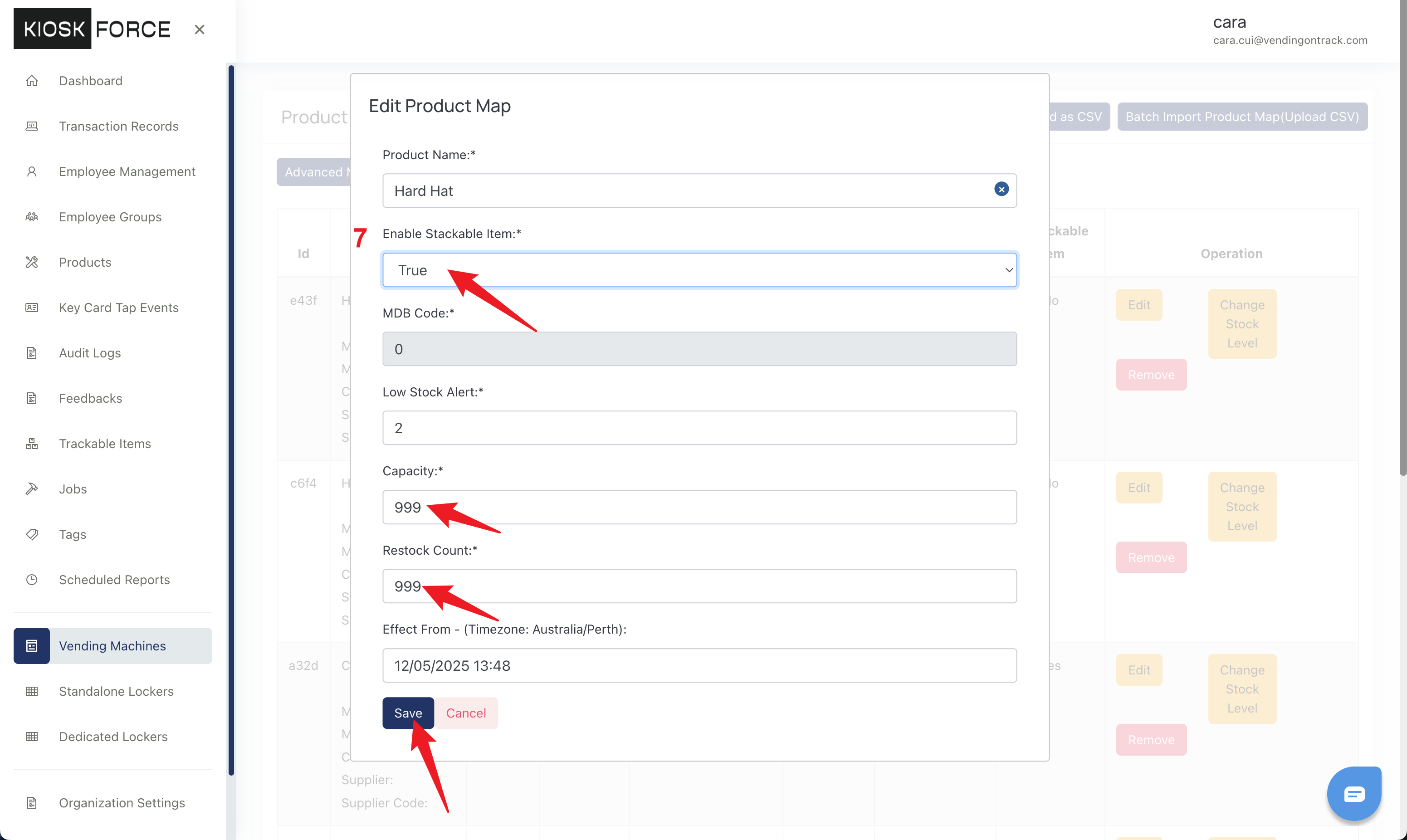The width and height of the screenshot is (1407, 840).
Task: Open Audit Logs page
Action: point(90,352)
